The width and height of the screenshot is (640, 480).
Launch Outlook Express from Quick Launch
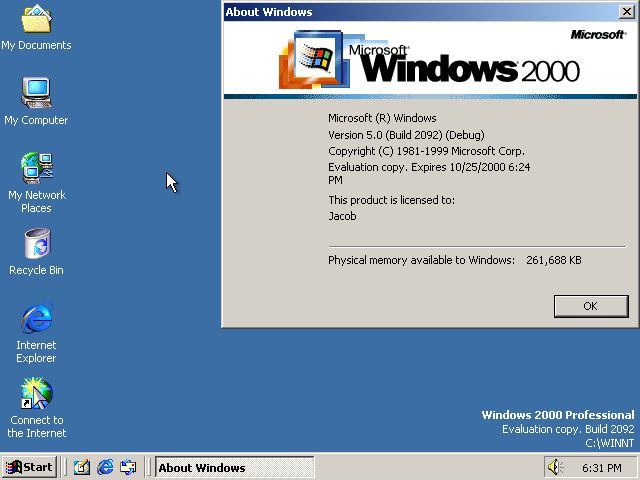(x=128, y=467)
